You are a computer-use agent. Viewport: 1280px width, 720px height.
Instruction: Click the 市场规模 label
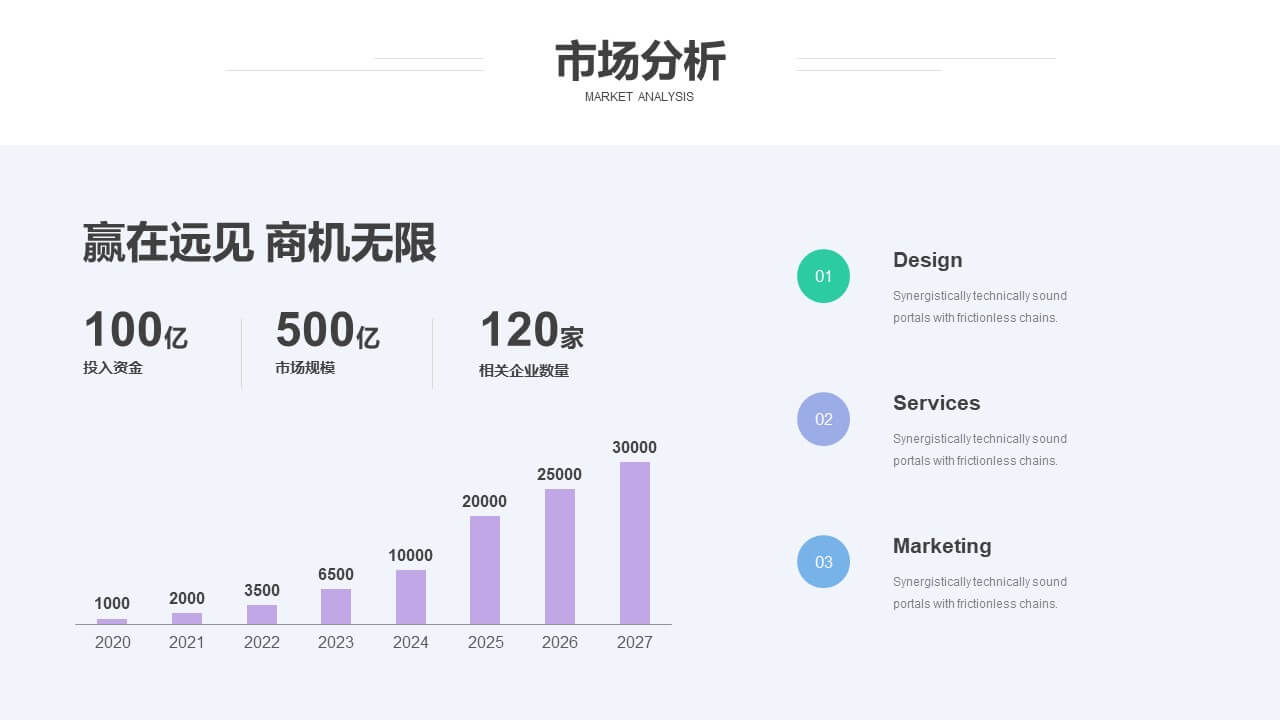[x=305, y=368]
